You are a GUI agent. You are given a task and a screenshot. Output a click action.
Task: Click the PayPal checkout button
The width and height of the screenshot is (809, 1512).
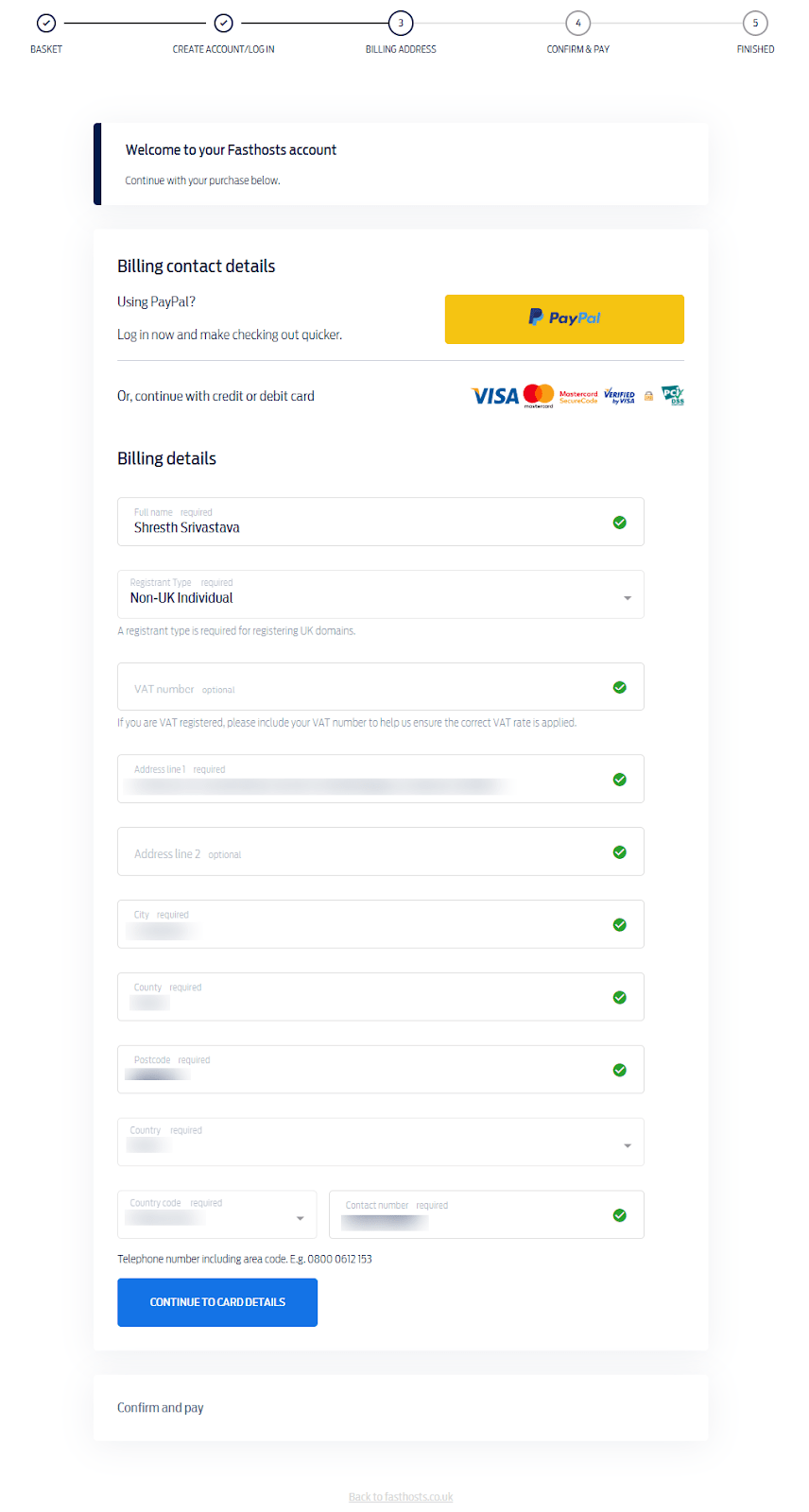[563, 318]
